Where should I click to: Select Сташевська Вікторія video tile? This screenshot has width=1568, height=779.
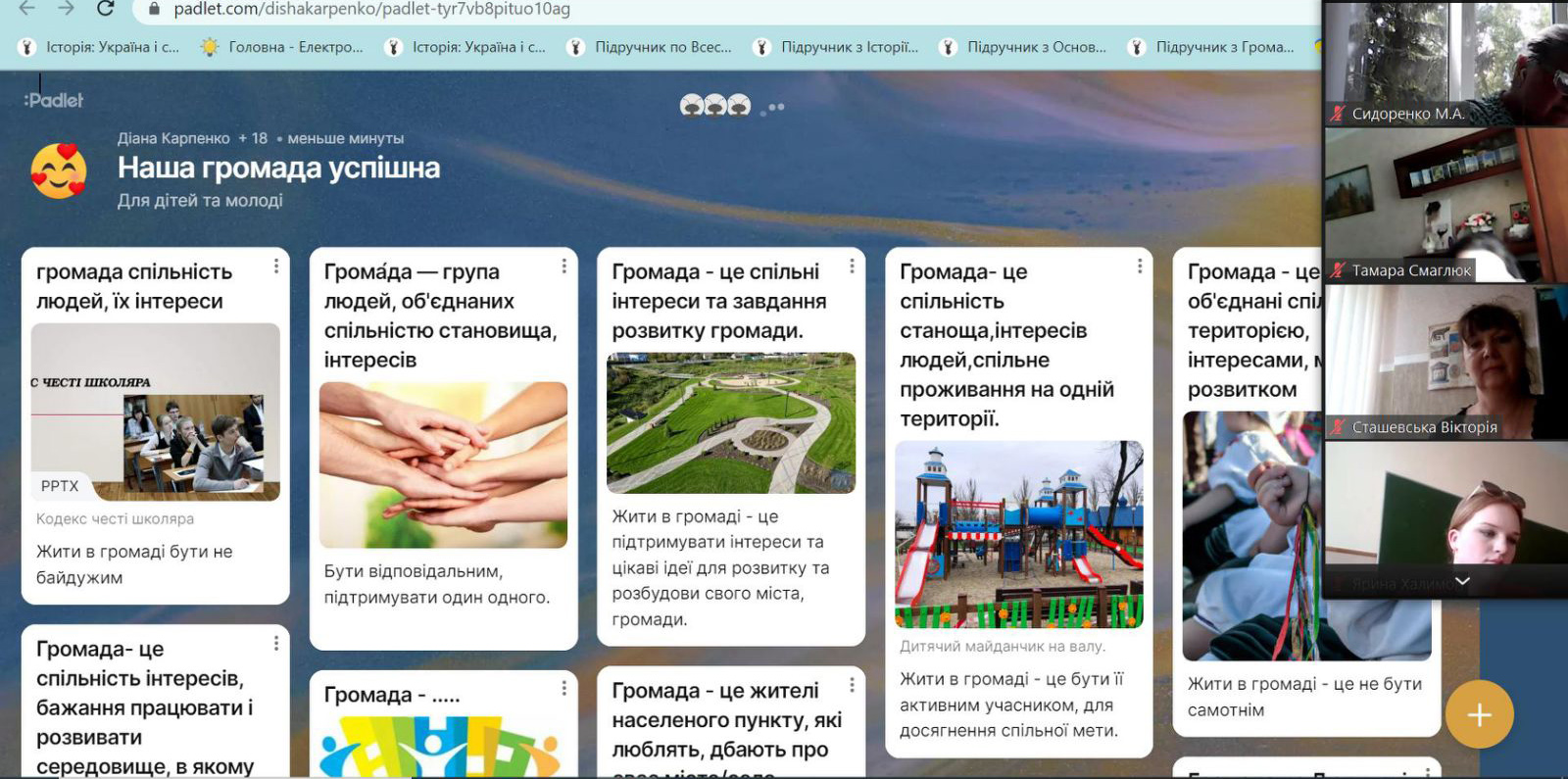pos(1446,363)
